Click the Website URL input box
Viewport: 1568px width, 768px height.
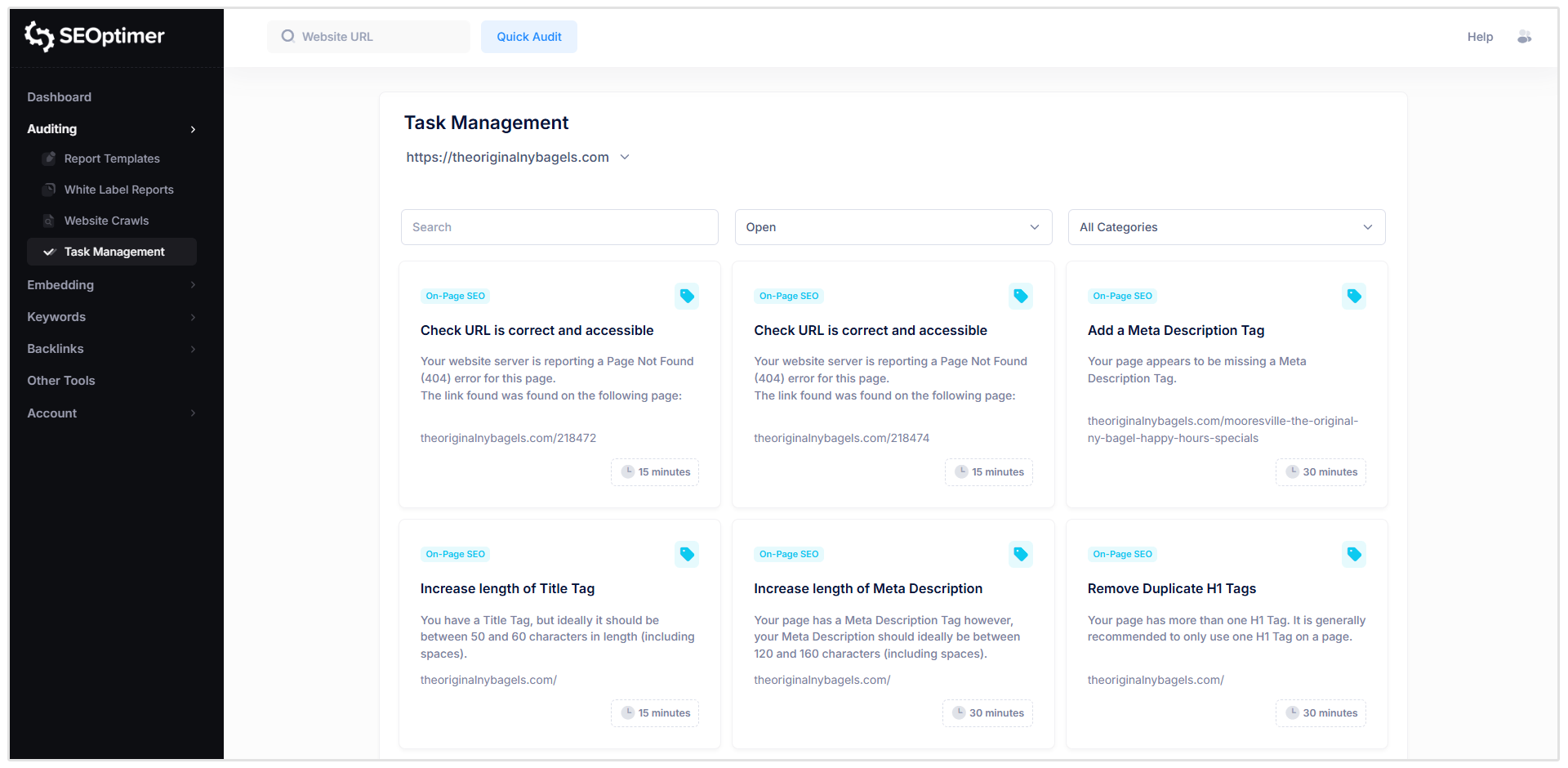[x=368, y=36]
